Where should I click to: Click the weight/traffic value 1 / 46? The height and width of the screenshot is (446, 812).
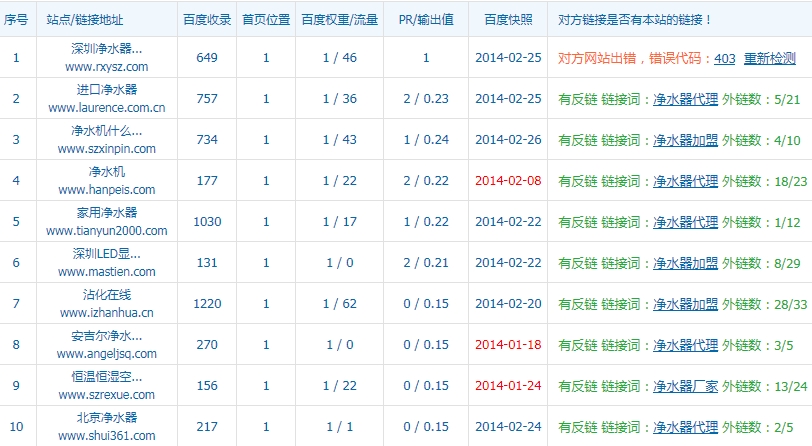(x=340, y=57)
